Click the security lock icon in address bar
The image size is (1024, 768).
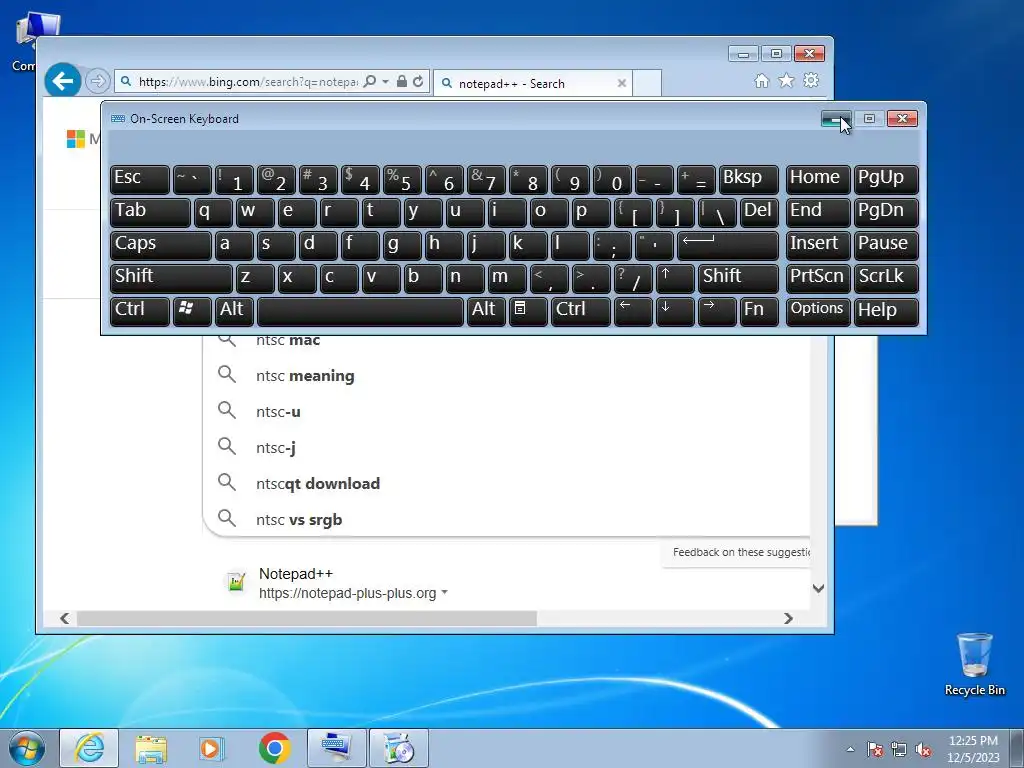click(402, 81)
